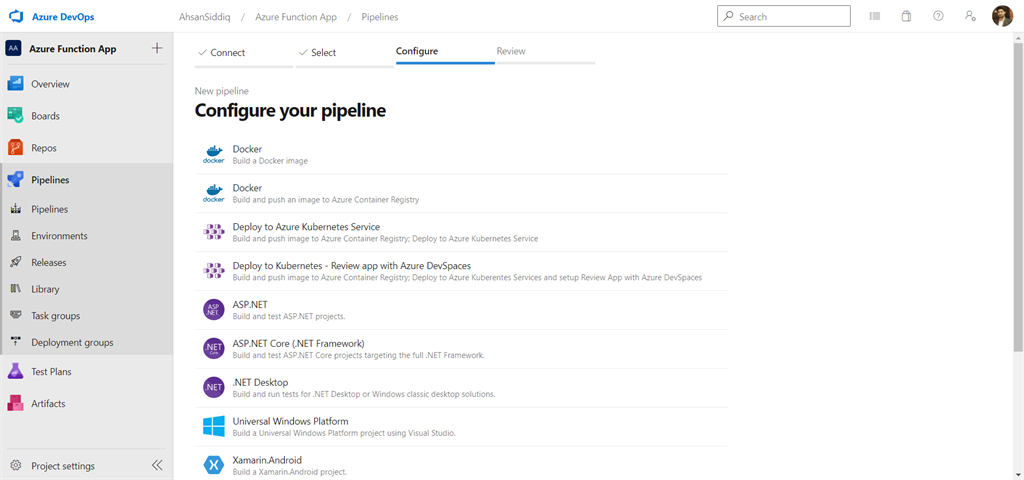Open the Pipelines sub-item icon
The height and width of the screenshot is (480, 1024).
16,210
